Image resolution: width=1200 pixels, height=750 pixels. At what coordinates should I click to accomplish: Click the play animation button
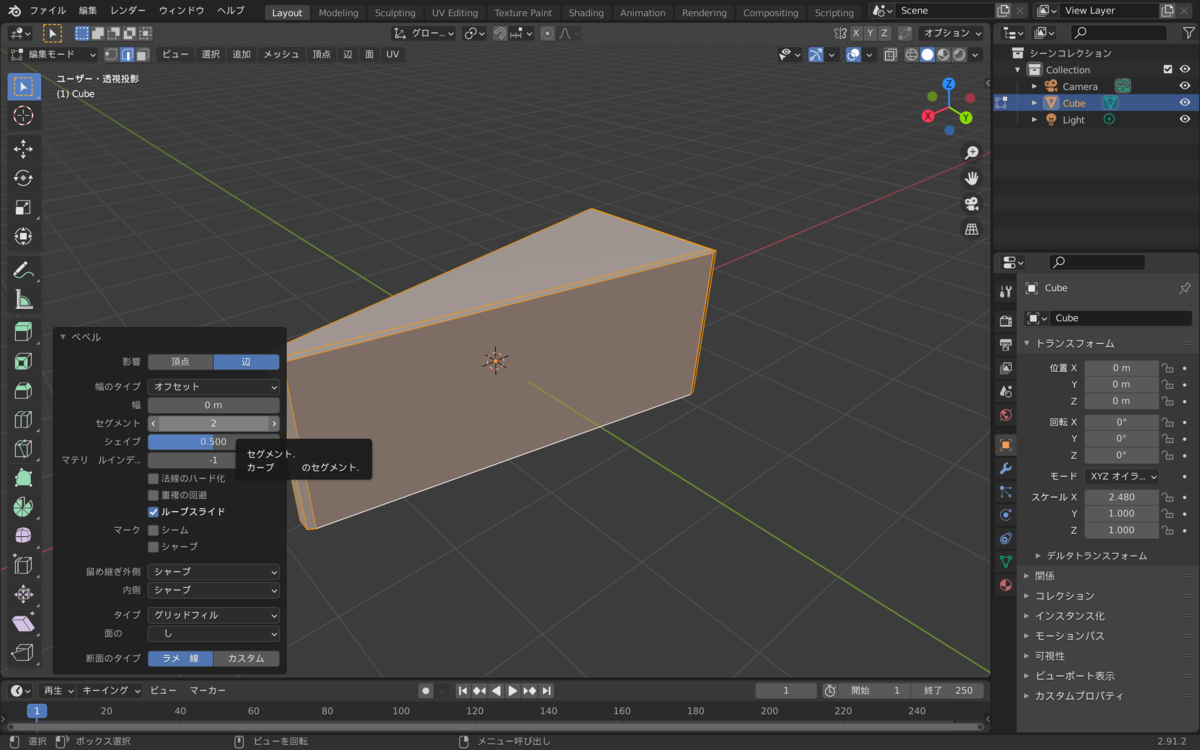(513, 691)
